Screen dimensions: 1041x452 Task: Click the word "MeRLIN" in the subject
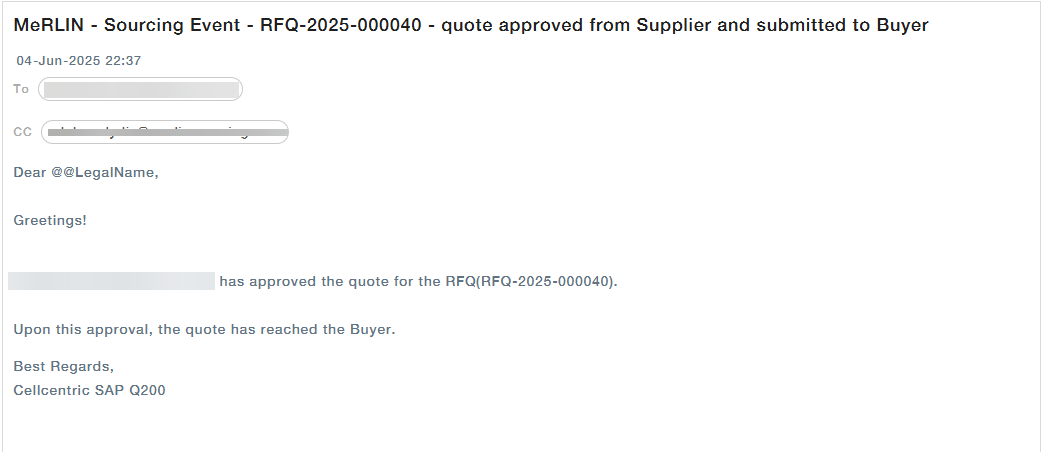[47, 26]
